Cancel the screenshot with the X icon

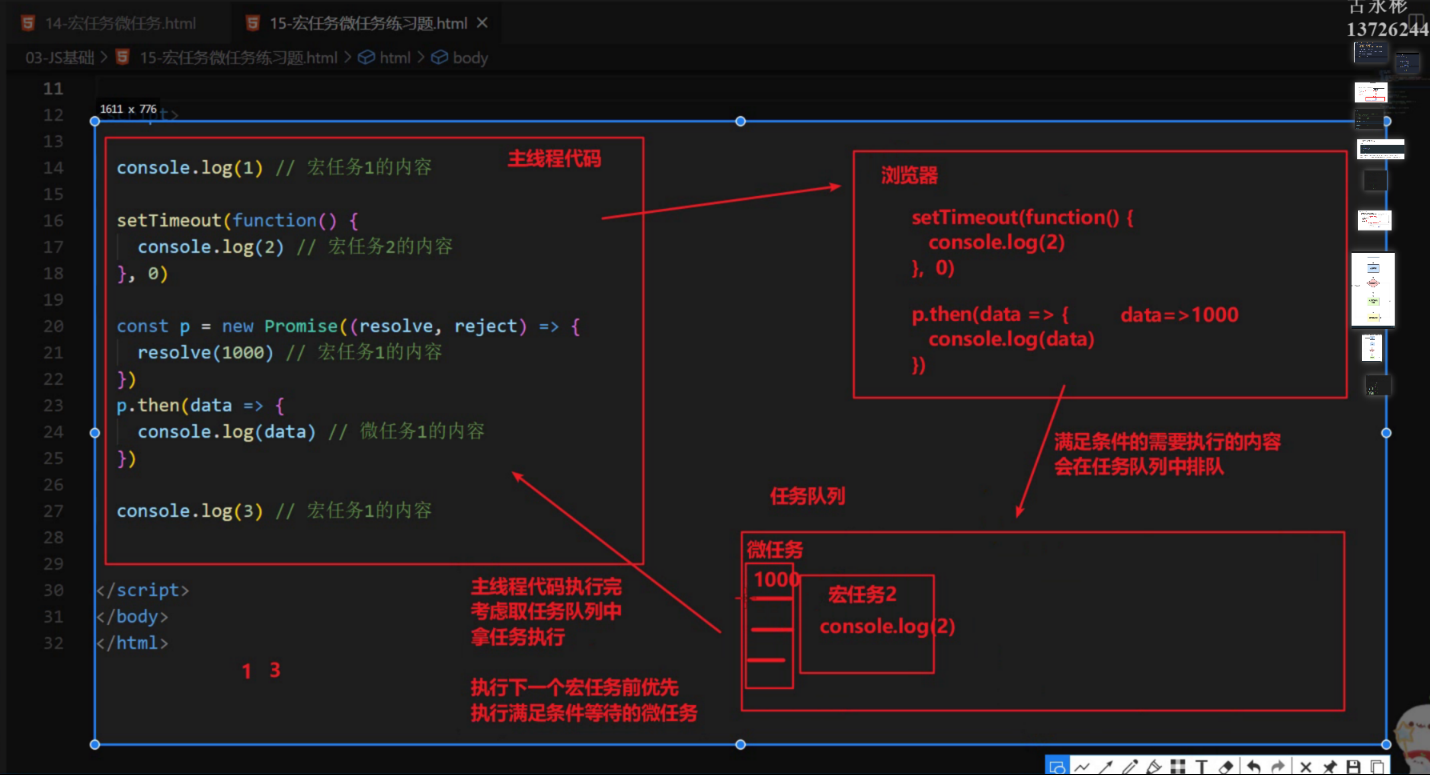pyautogui.click(x=1306, y=767)
